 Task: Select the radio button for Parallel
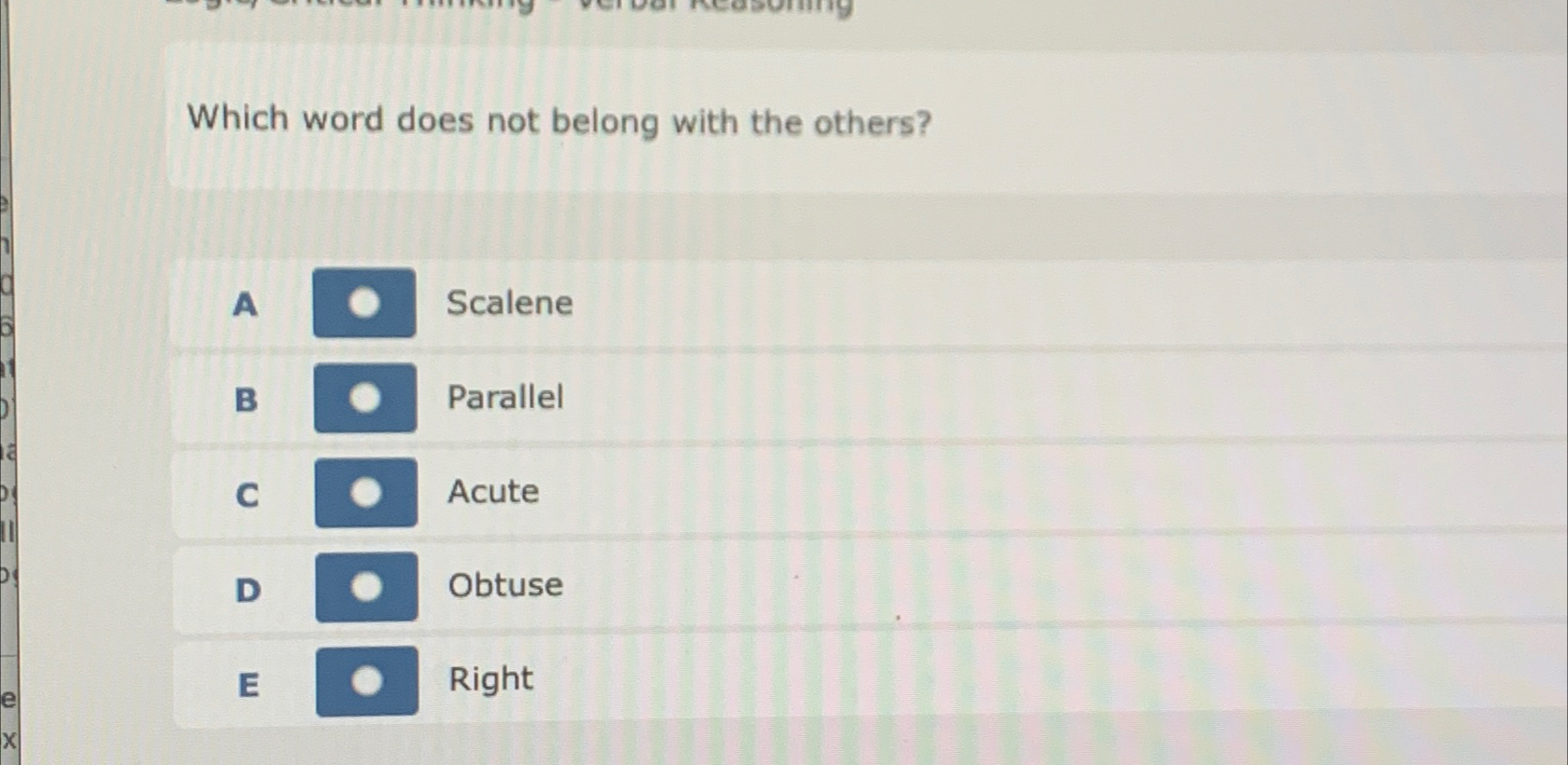tap(364, 399)
